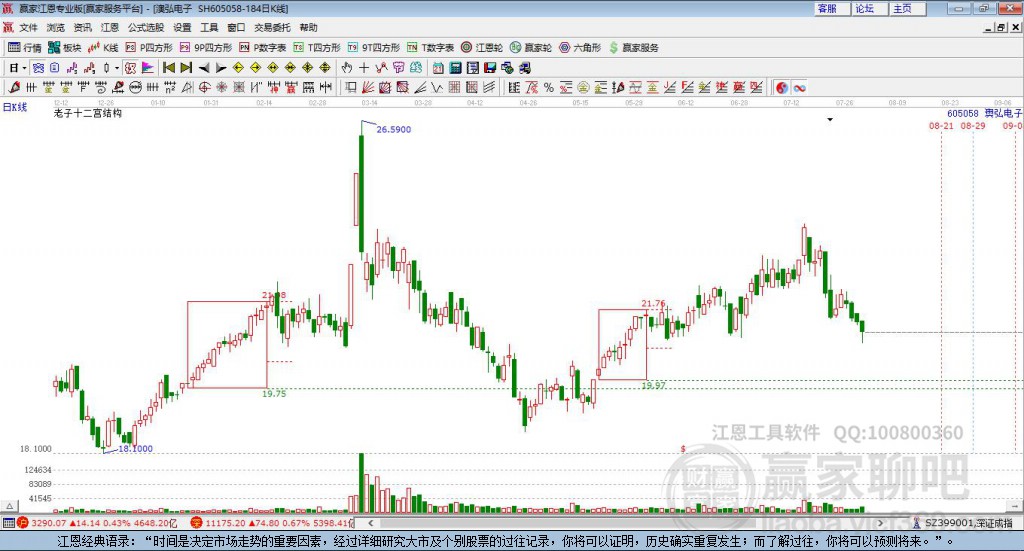Jump to the first bar icon
Viewport: 1024px width, 551px height.
[x=168, y=68]
